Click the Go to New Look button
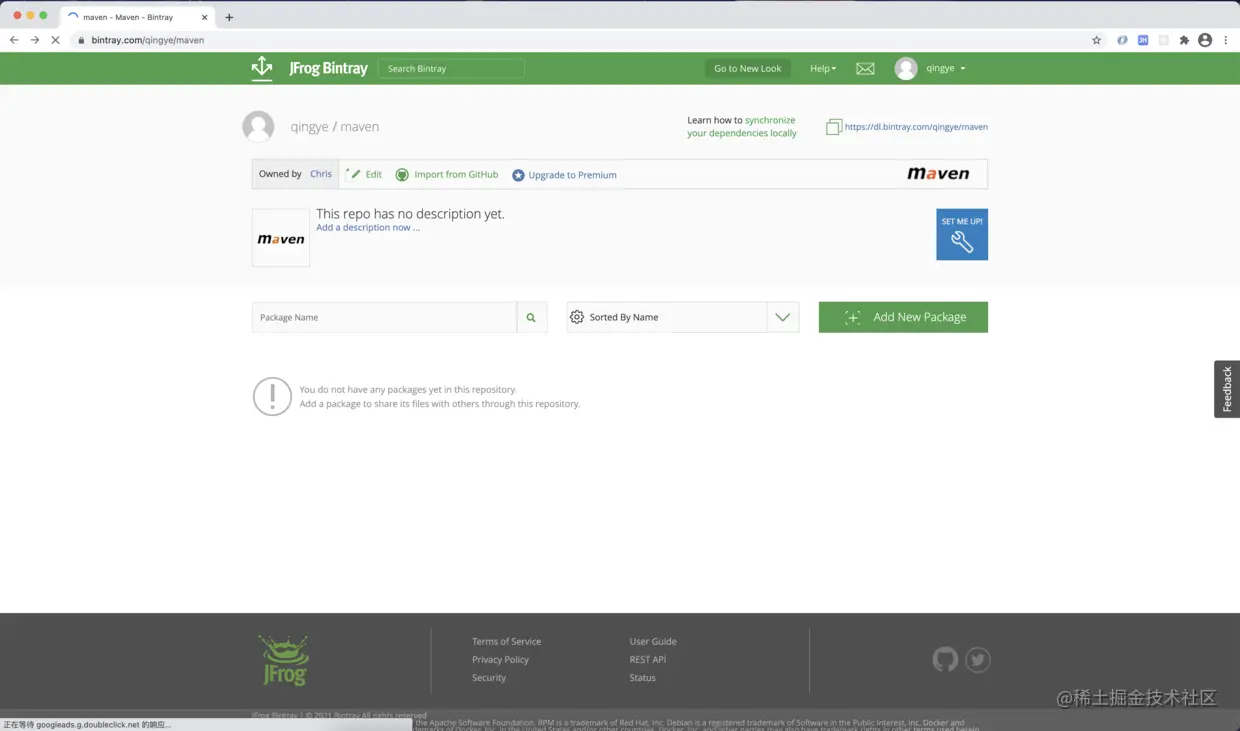Viewport: 1240px width, 731px height. [x=748, y=68]
